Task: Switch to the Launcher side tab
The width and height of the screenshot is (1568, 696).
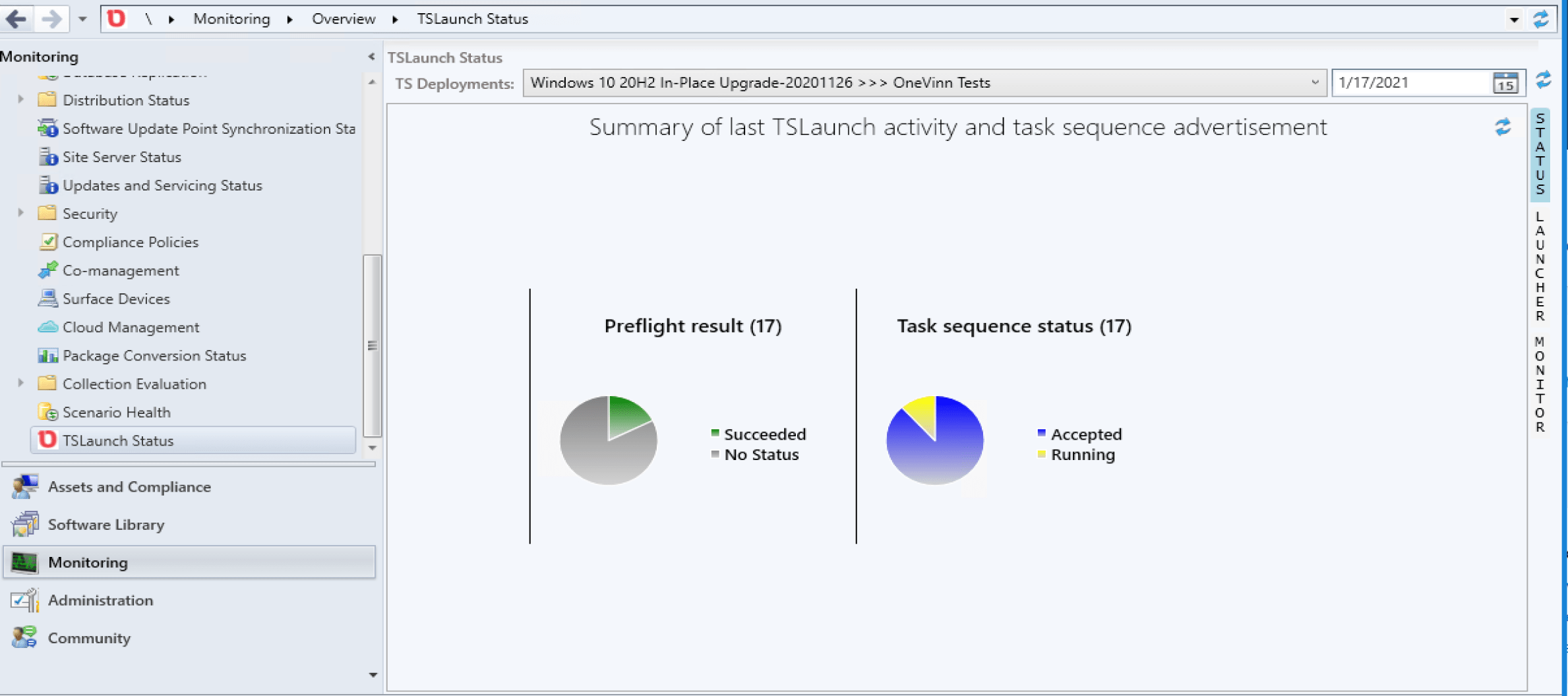Action: (x=1540, y=266)
